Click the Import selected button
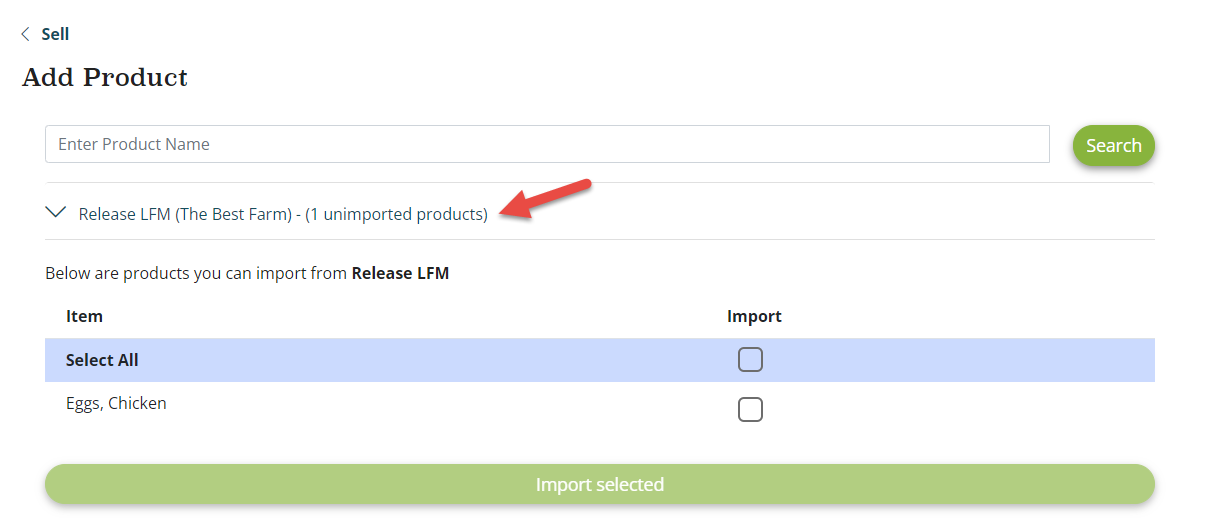Image resolution: width=1214 pixels, height=532 pixels. [599, 484]
